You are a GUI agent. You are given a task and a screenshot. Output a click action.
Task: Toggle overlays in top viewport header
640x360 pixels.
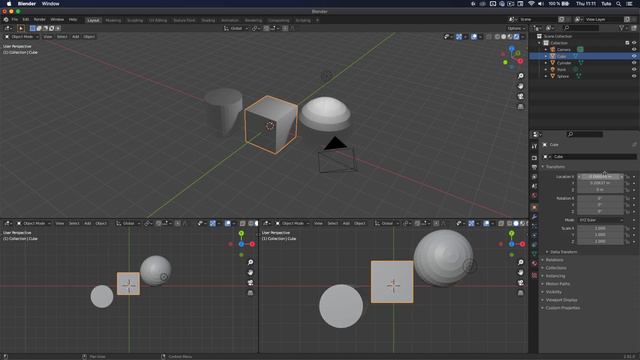pos(474,37)
